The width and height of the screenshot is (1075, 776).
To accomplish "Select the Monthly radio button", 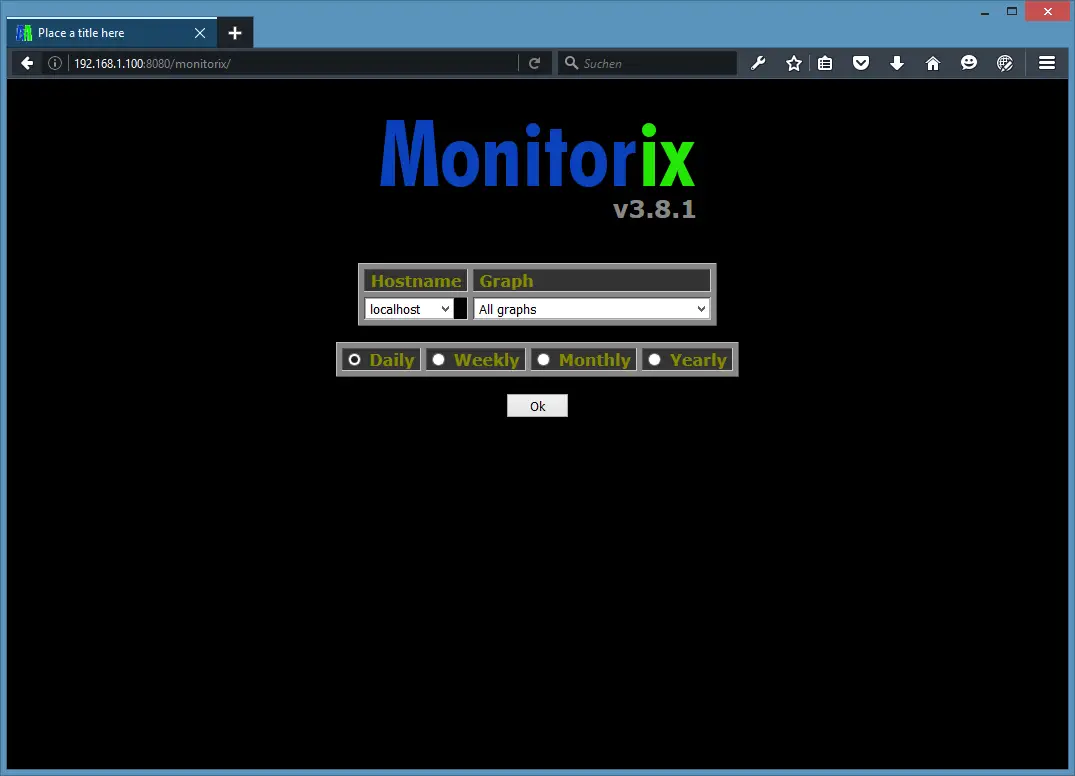I will coord(544,359).
